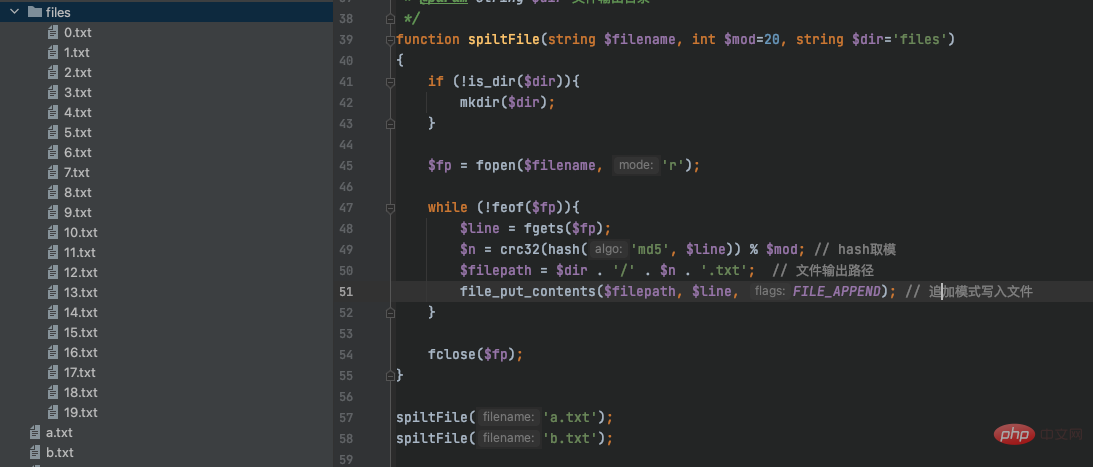Open 0.txt in the files folder
Screen dimensions: 1093x467
(x=77, y=32)
